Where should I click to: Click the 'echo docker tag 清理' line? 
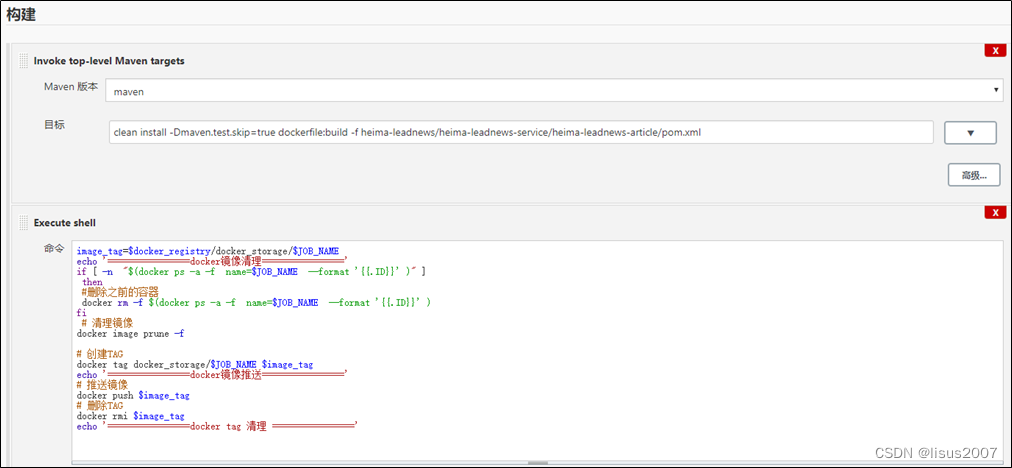point(218,427)
